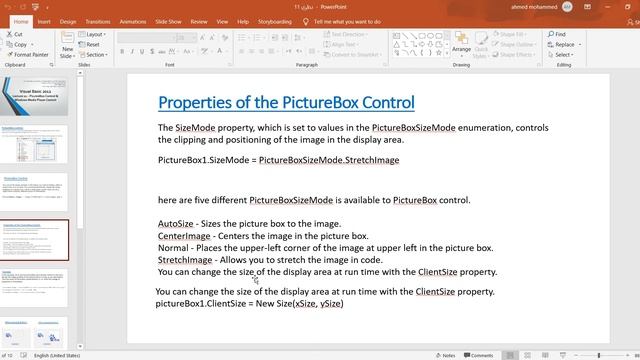
Task: Switch to the Storyboarding tab
Action: click(275, 22)
